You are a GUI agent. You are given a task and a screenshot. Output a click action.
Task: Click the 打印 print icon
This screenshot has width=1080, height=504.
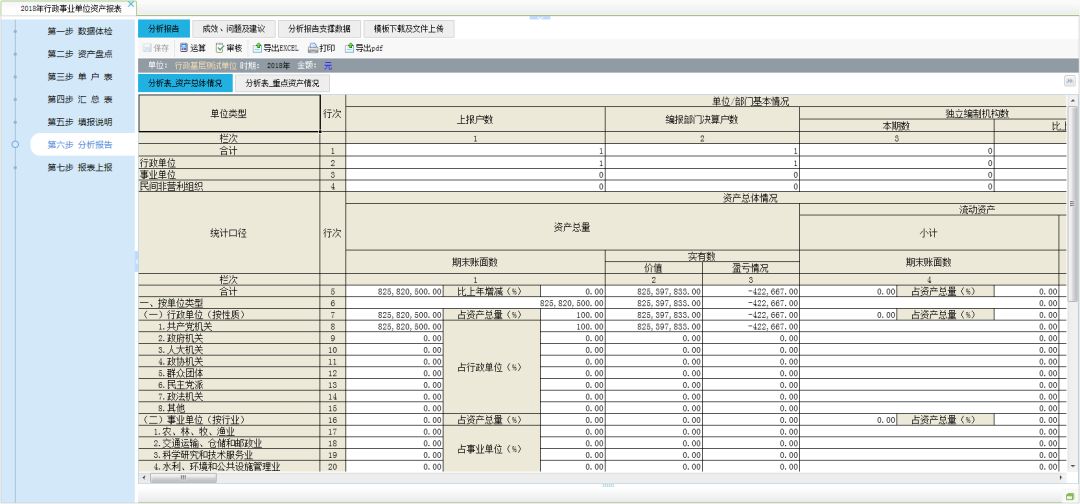(321, 47)
